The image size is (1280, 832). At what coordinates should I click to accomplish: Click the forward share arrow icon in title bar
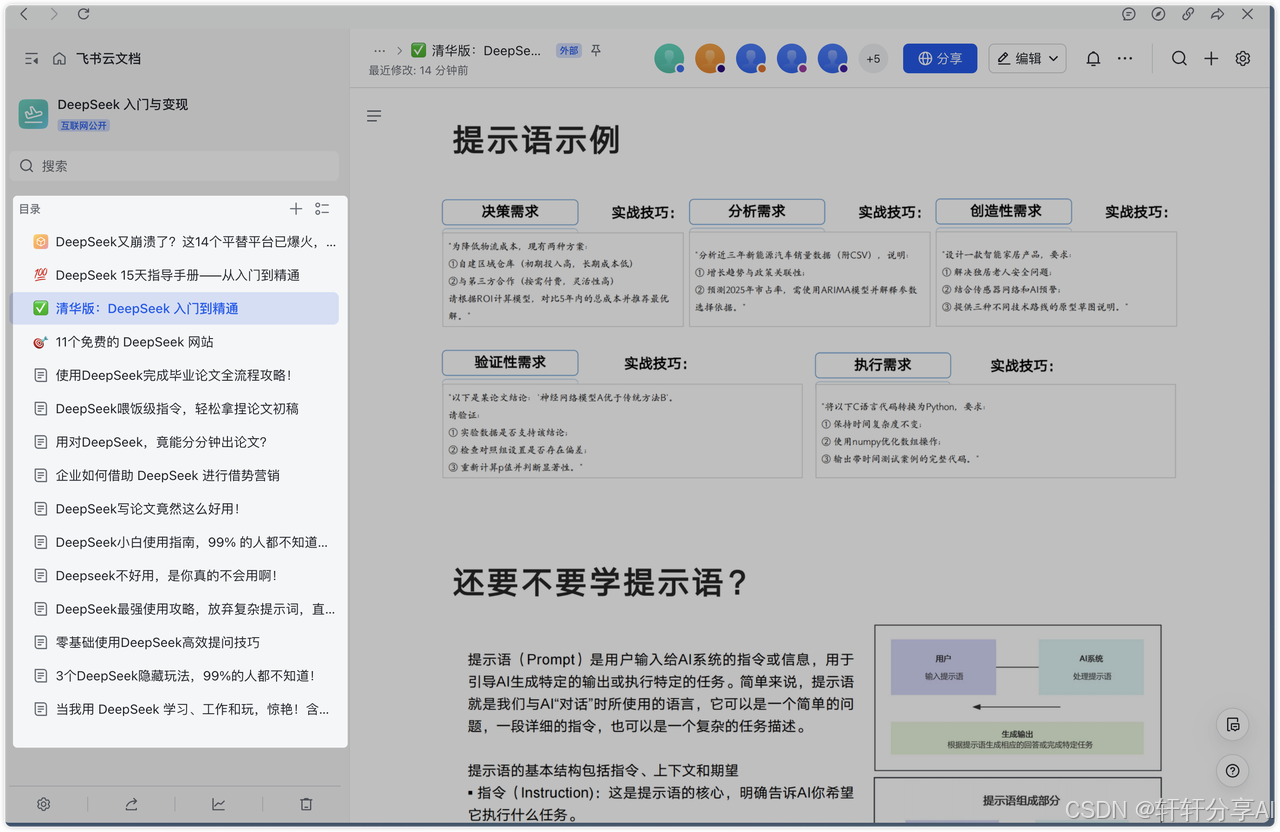point(1217,14)
